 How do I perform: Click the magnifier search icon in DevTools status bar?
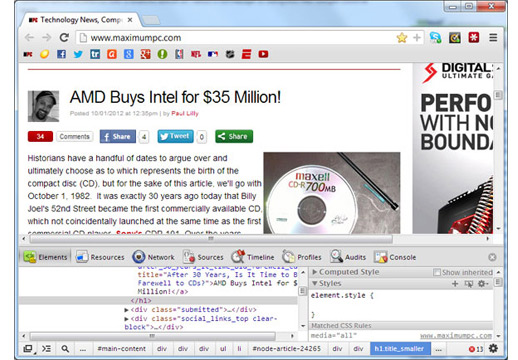point(65,349)
